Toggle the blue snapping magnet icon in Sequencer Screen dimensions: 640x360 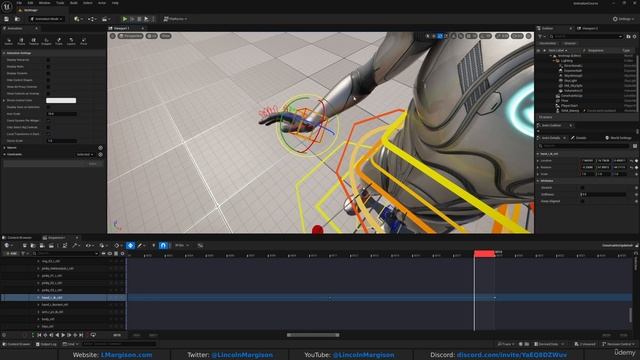pyautogui.click(x=163, y=245)
